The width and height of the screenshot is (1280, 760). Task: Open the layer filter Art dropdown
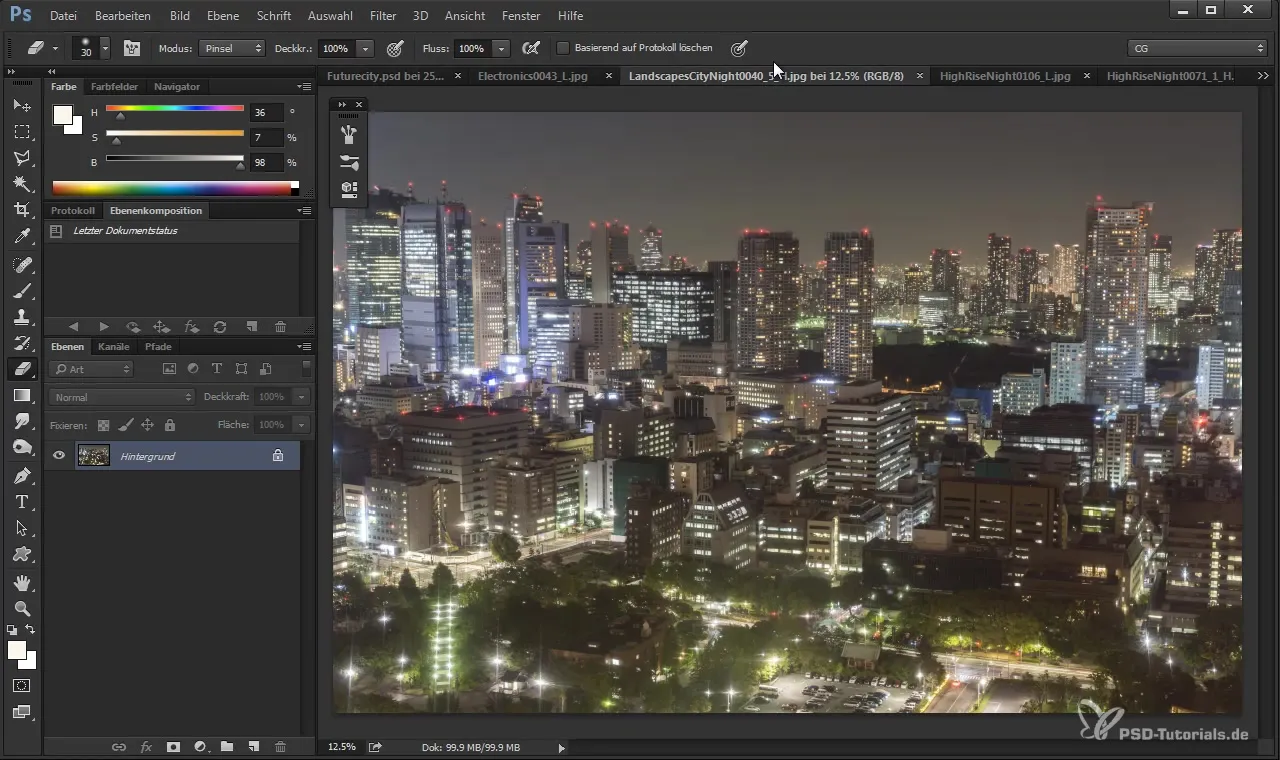click(91, 369)
